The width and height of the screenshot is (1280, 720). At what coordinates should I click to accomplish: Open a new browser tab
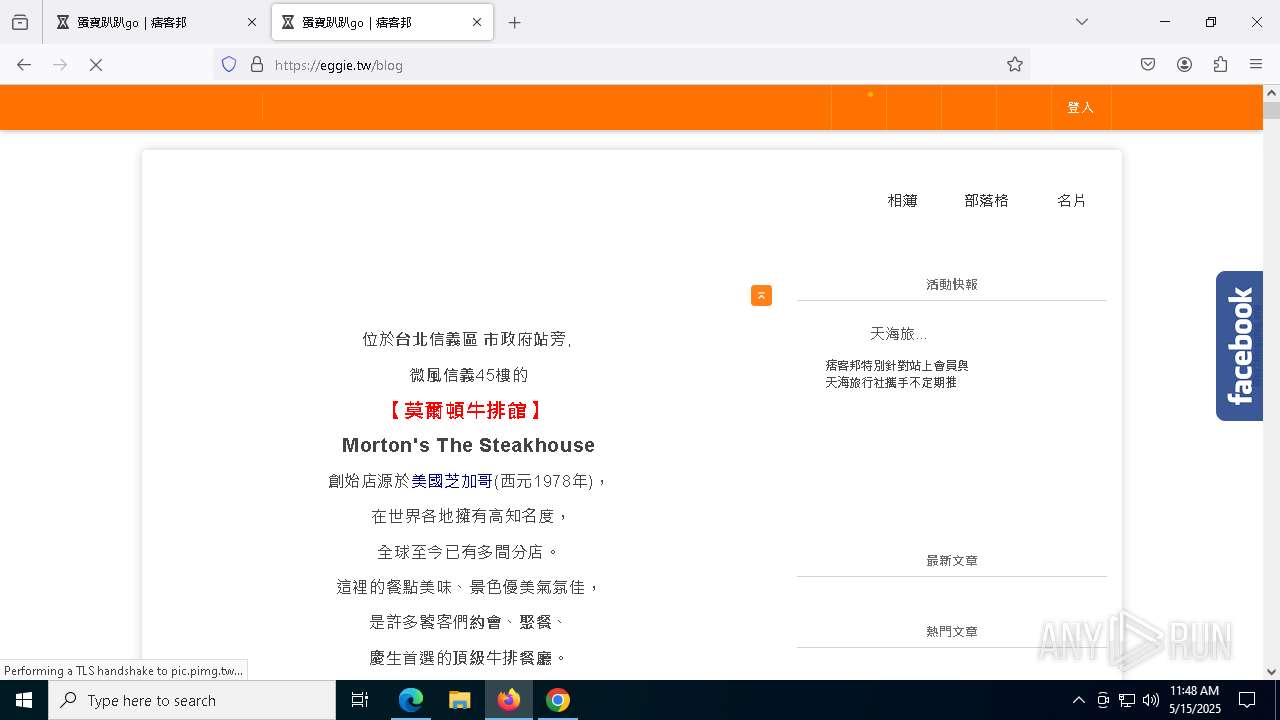tap(514, 22)
